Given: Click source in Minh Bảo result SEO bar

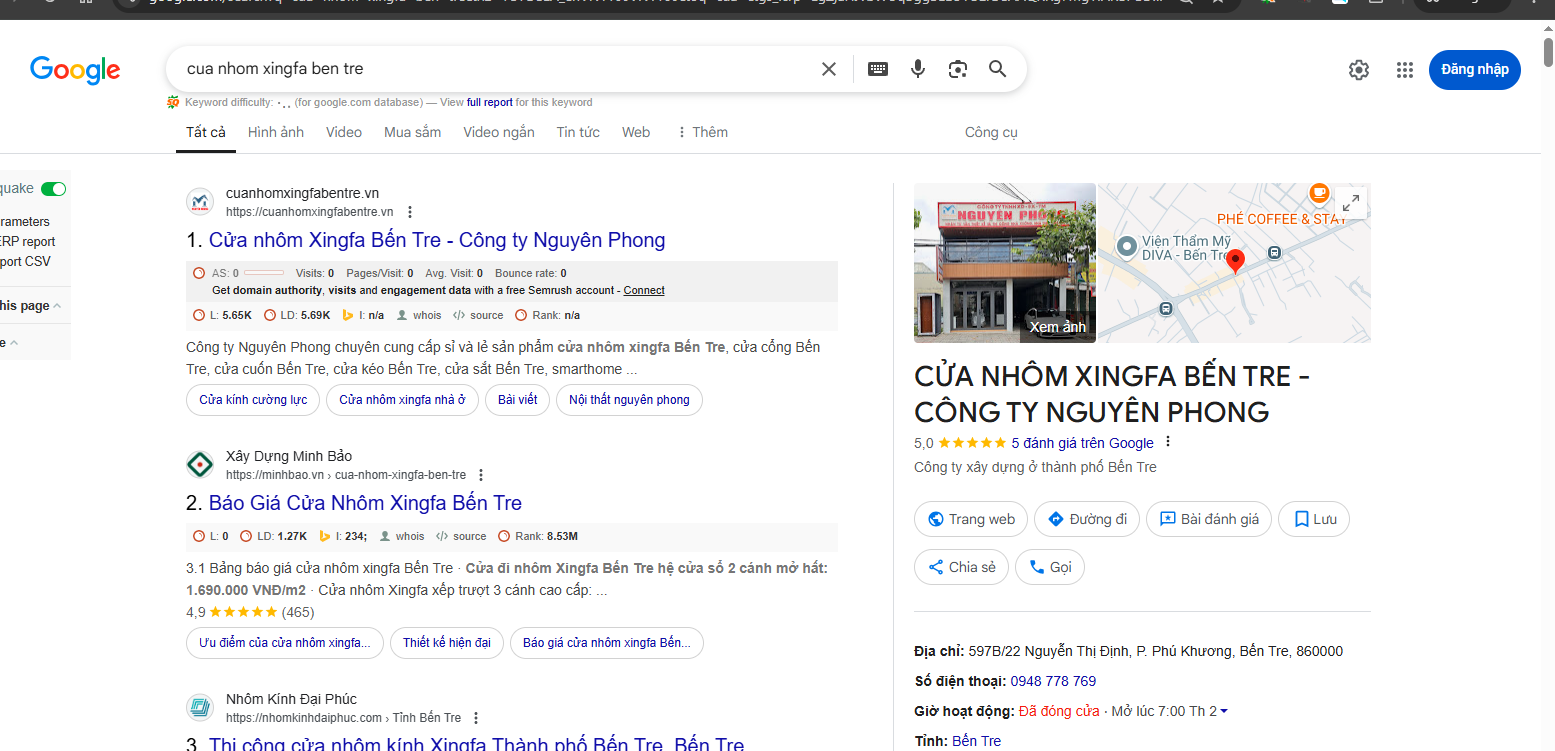Looking at the screenshot, I should (461, 536).
